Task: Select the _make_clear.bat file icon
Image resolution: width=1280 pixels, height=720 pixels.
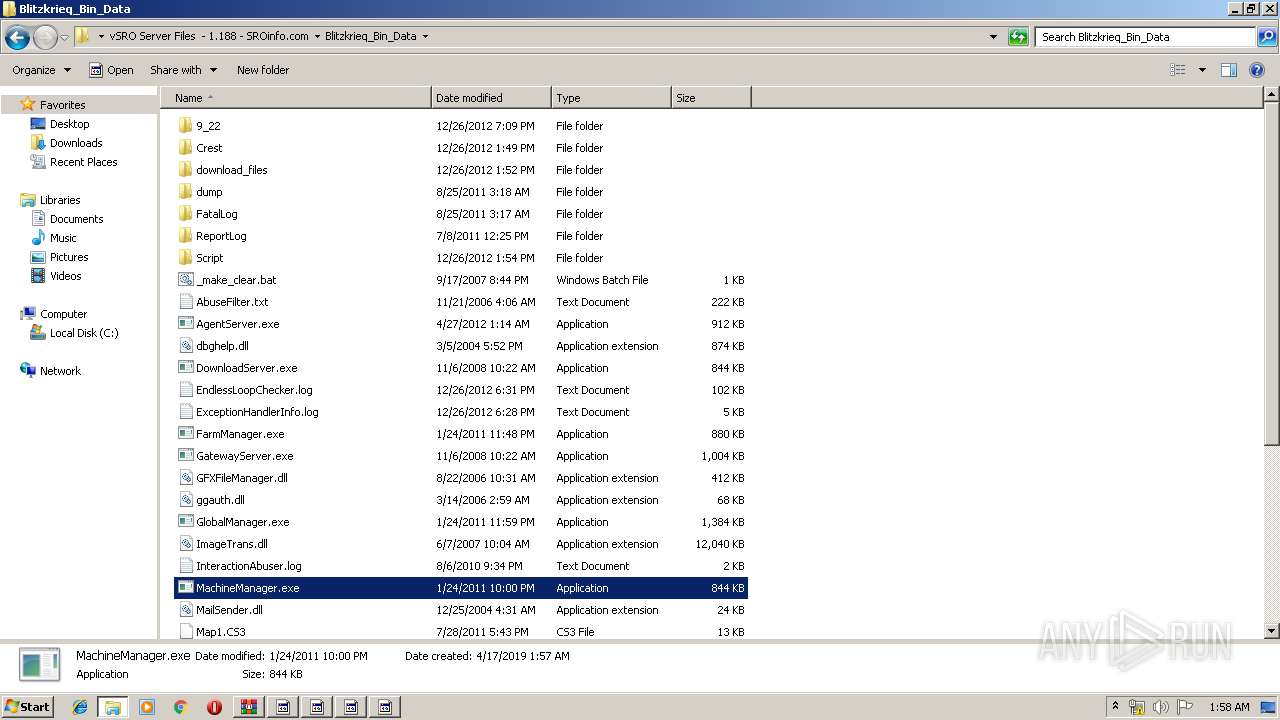Action: (x=185, y=280)
